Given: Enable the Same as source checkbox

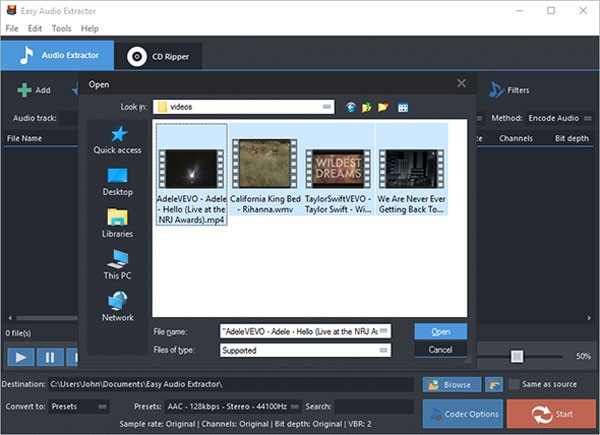Looking at the screenshot, I should click(515, 384).
